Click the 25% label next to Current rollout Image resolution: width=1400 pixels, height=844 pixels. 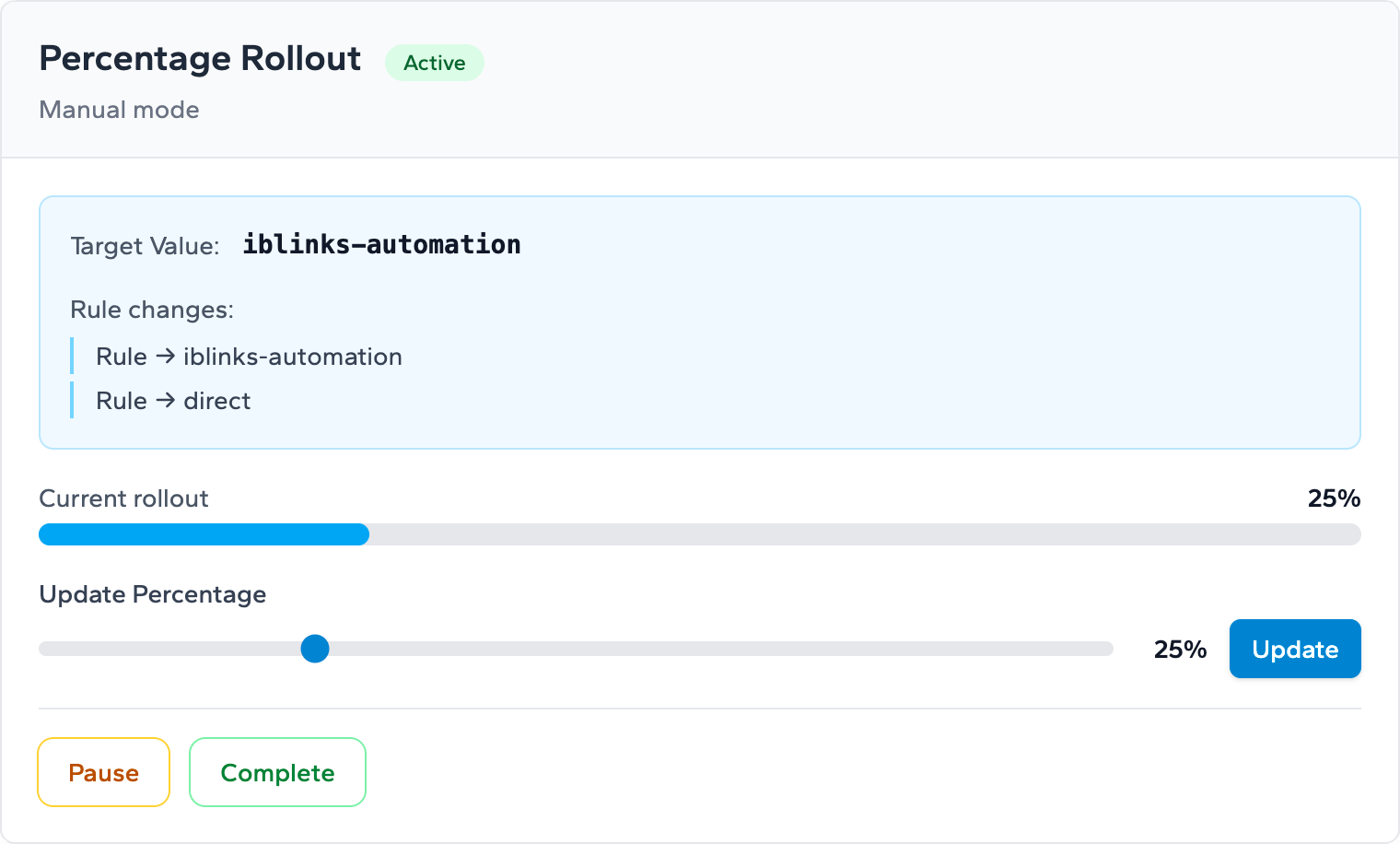(x=1333, y=498)
